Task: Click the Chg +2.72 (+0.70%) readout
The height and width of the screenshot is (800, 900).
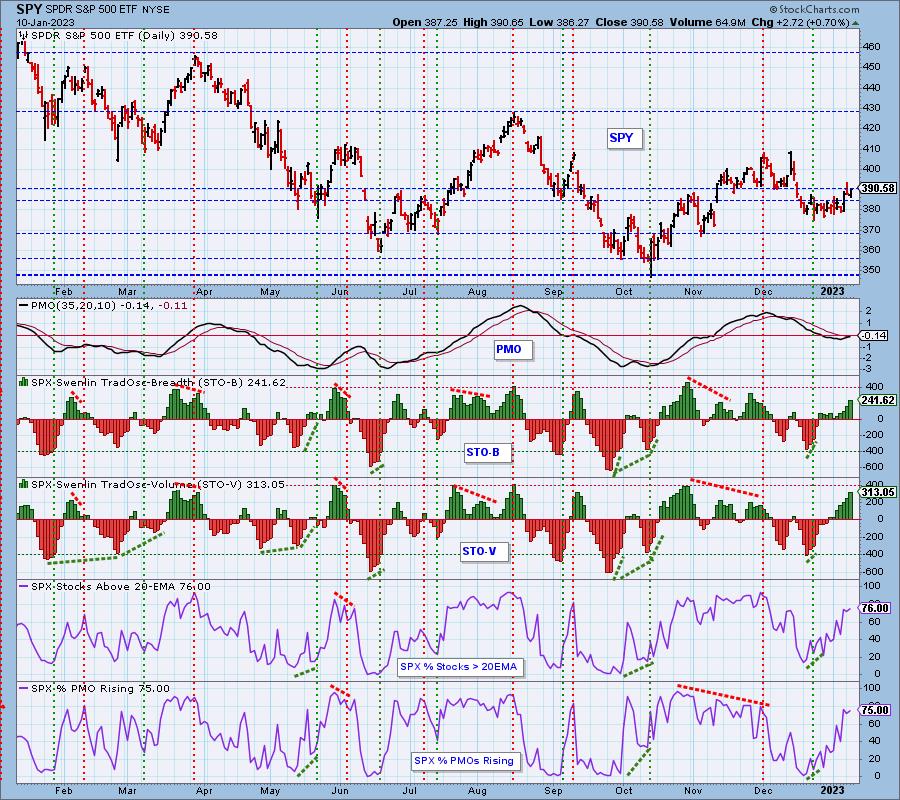Action: click(800, 22)
